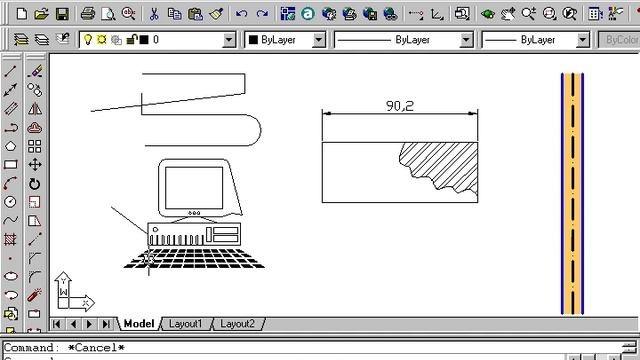Screen dimensions: 640x360
Task: Toggle layer 0 lock padlock icon
Action: 131,40
